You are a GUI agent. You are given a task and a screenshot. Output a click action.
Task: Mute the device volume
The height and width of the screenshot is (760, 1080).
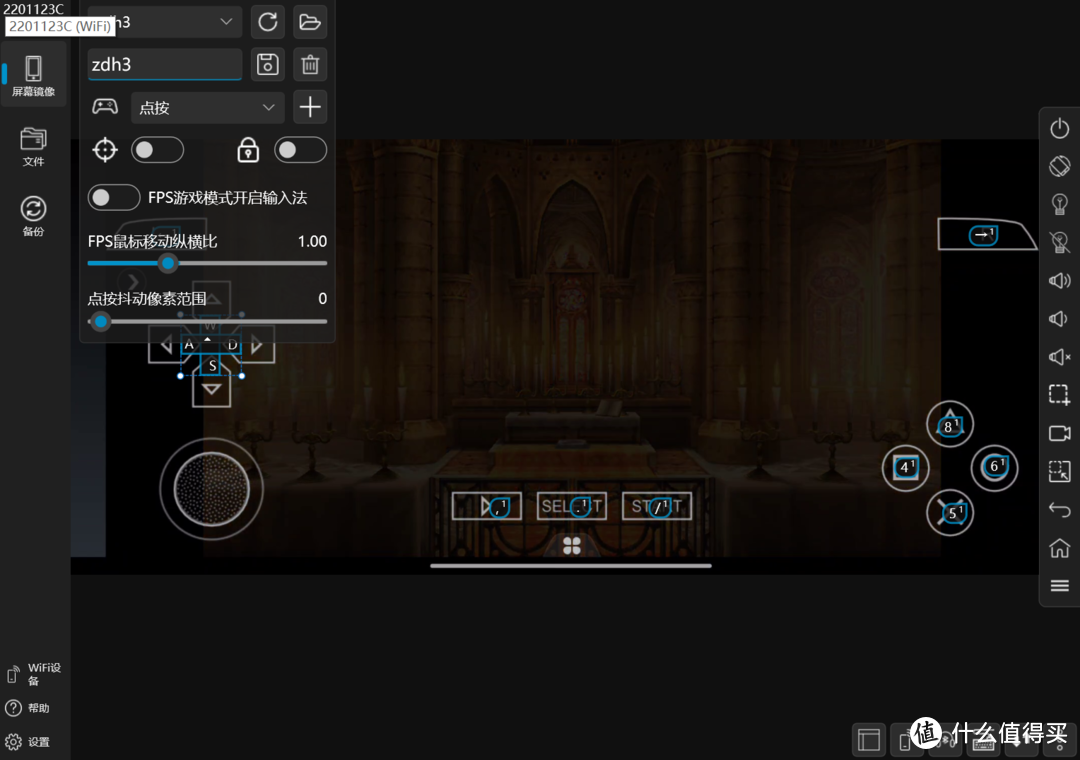tap(1059, 356)
